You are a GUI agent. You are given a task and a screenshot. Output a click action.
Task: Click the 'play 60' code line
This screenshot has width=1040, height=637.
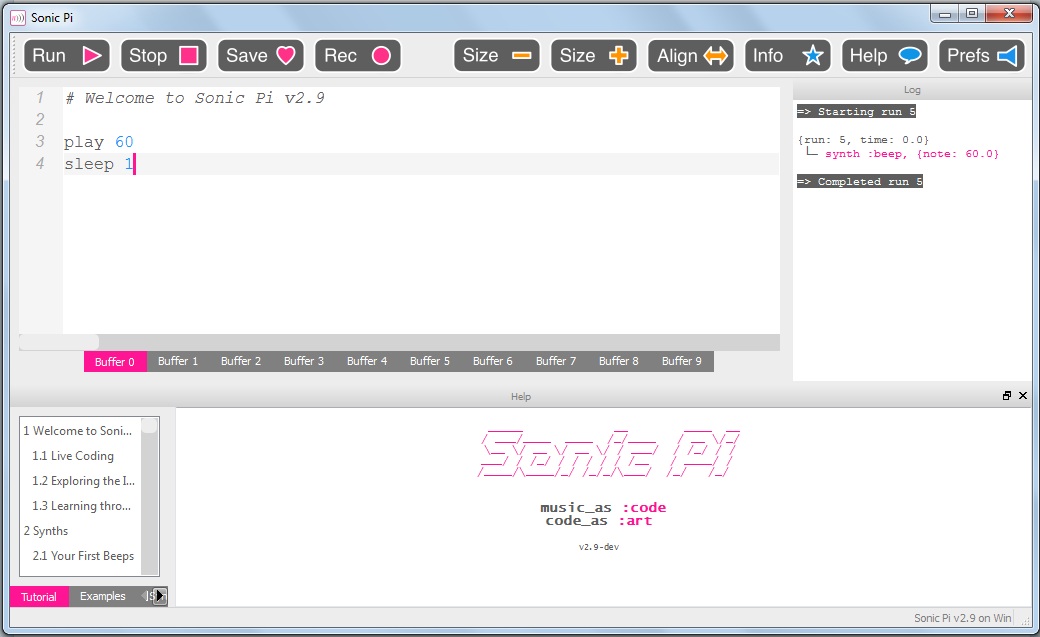(99, 142)
